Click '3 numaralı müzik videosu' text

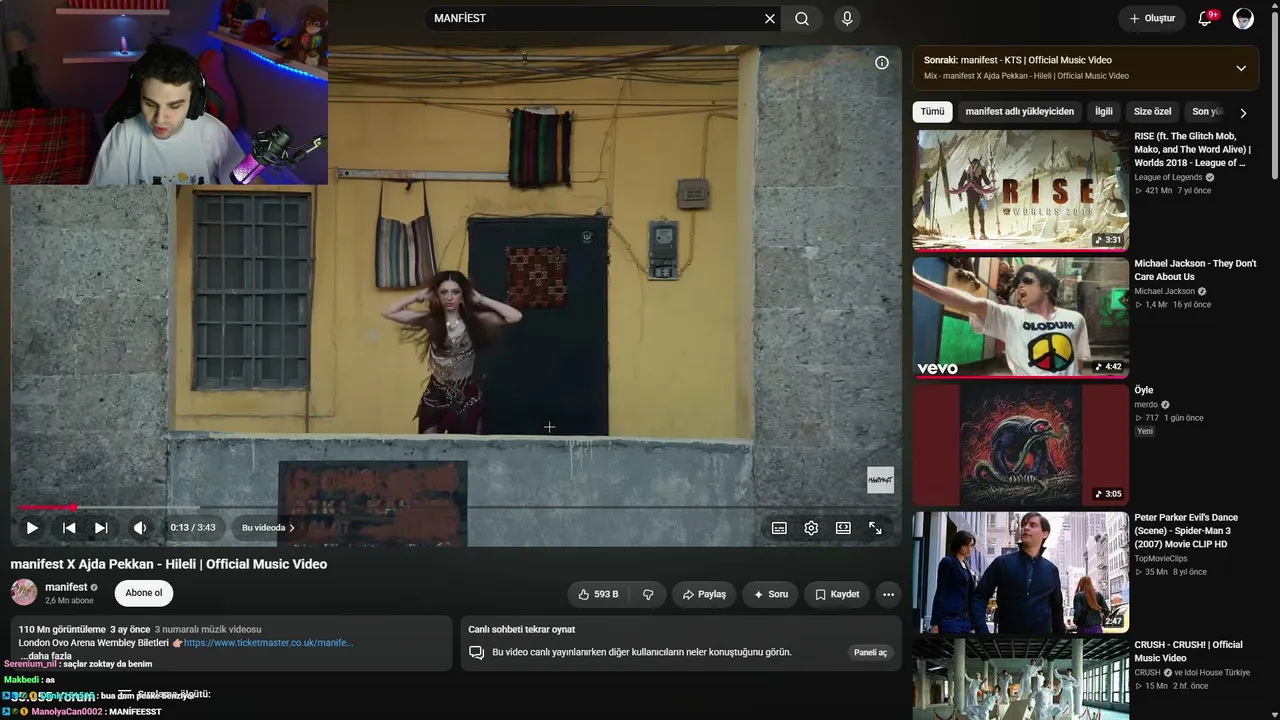(x=208, y=630)
